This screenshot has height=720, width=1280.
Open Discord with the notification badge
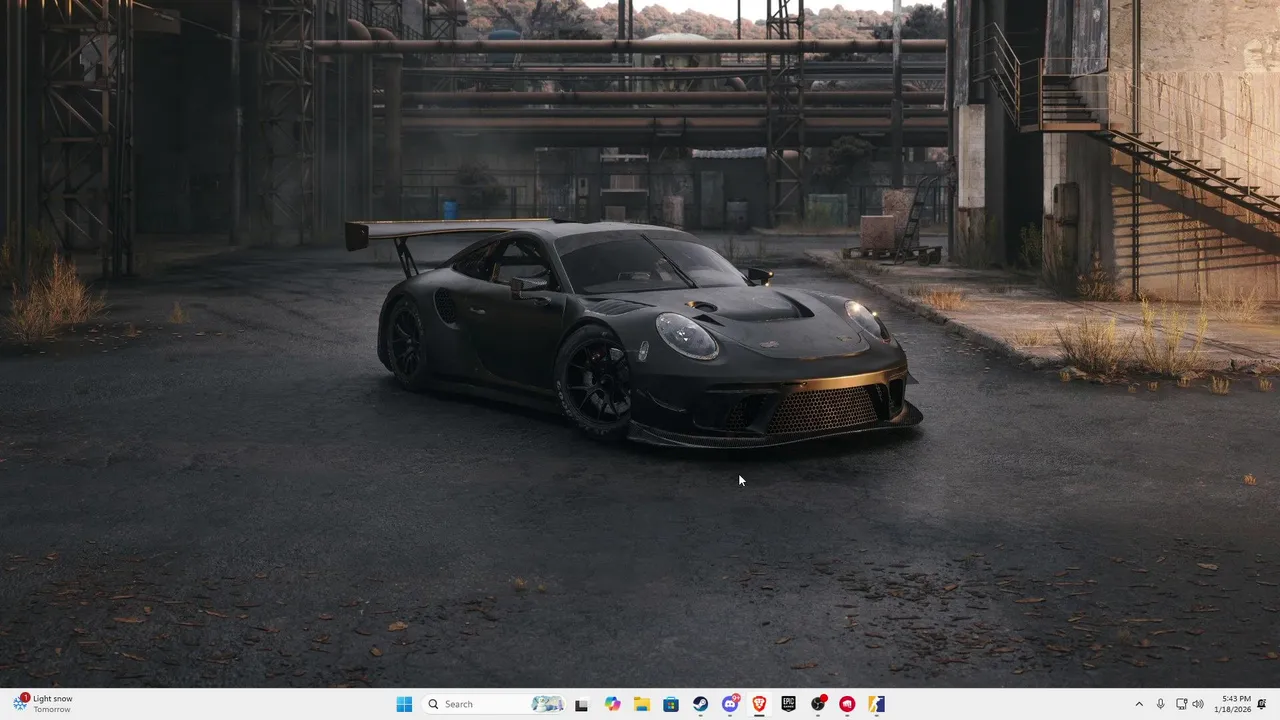click(730, 704)
